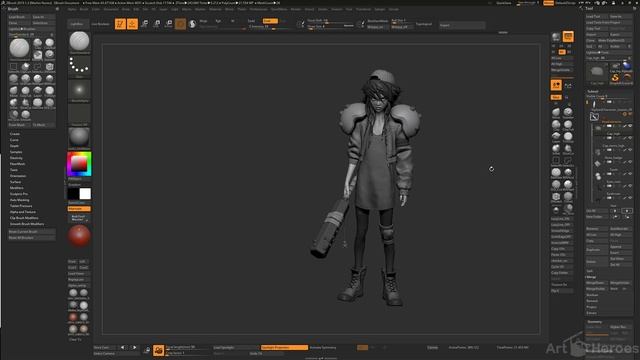Expand the Depth section
Image resolution: width=640 pixels, height=360 pixels.
click(x=14, y=146)
